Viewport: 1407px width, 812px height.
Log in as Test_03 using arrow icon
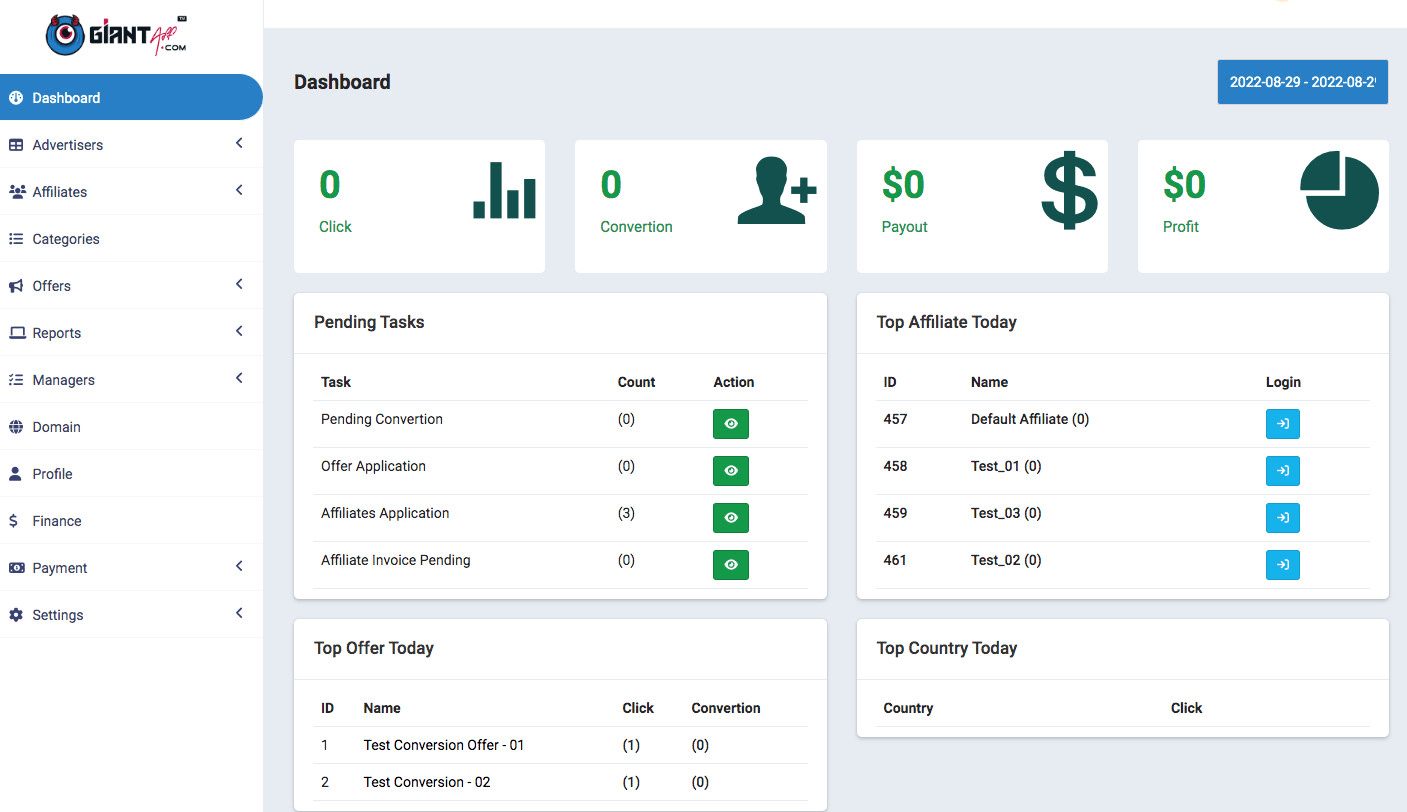[x=1282, y=518]
